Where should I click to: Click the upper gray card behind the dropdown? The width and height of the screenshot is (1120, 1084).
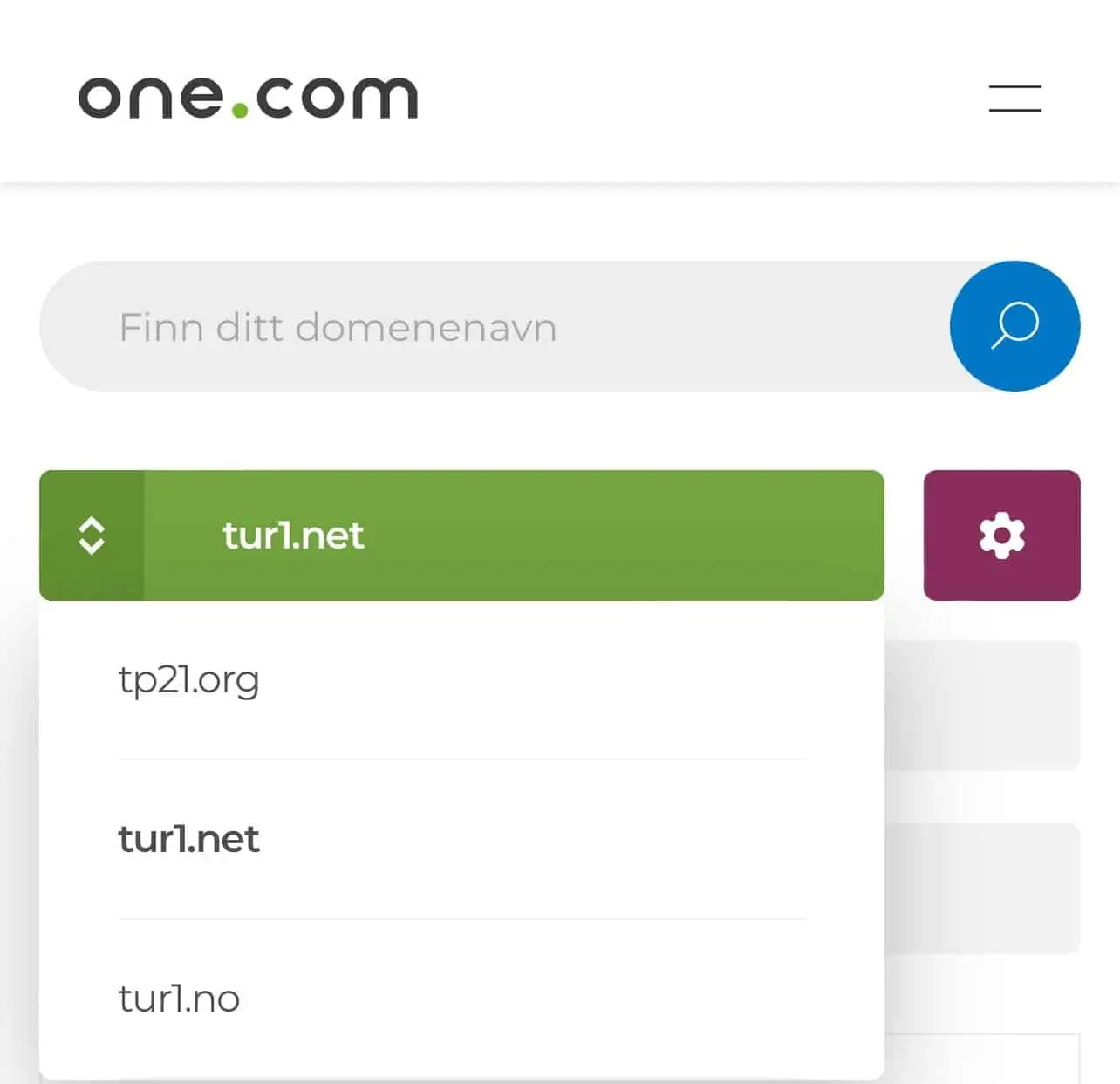[982, 706]
